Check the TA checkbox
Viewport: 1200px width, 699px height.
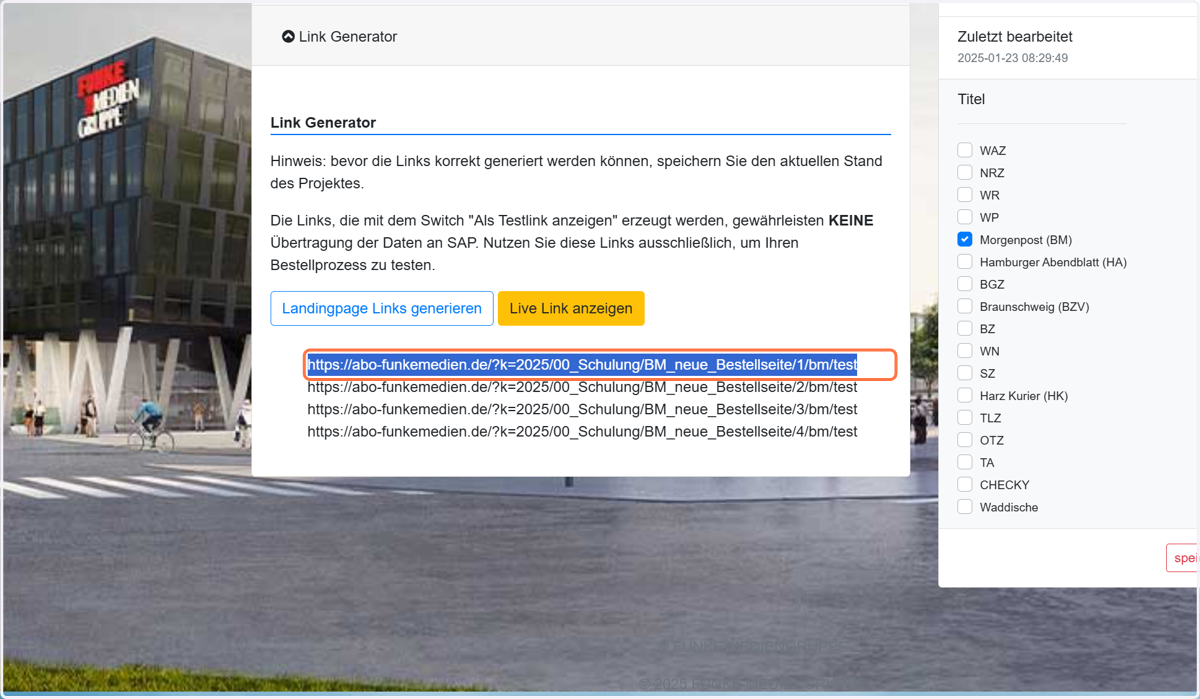965,462
